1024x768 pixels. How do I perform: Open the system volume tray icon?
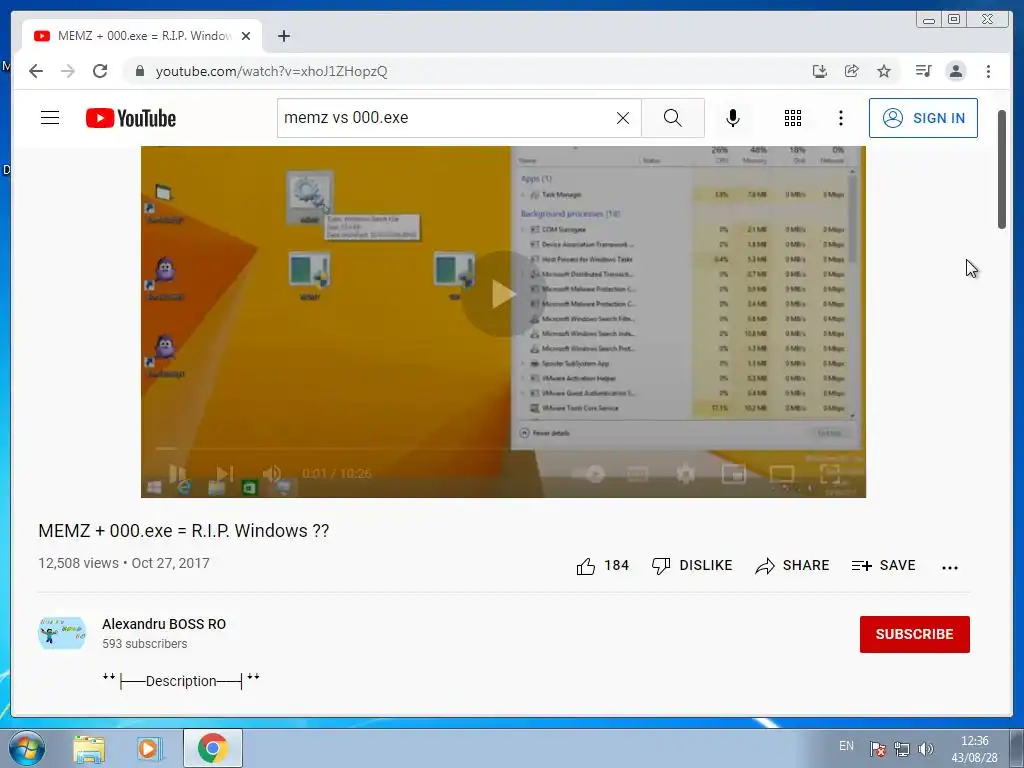point(925,749)
